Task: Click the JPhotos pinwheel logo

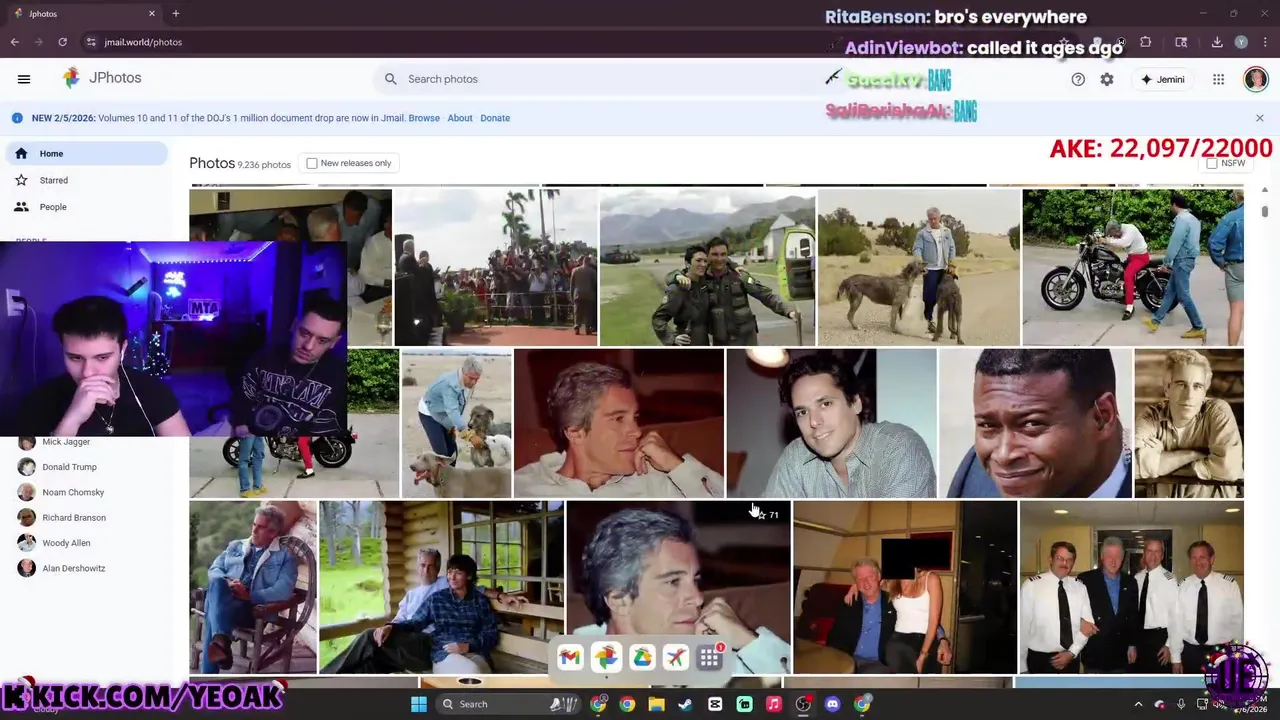Action: point(71,78)
